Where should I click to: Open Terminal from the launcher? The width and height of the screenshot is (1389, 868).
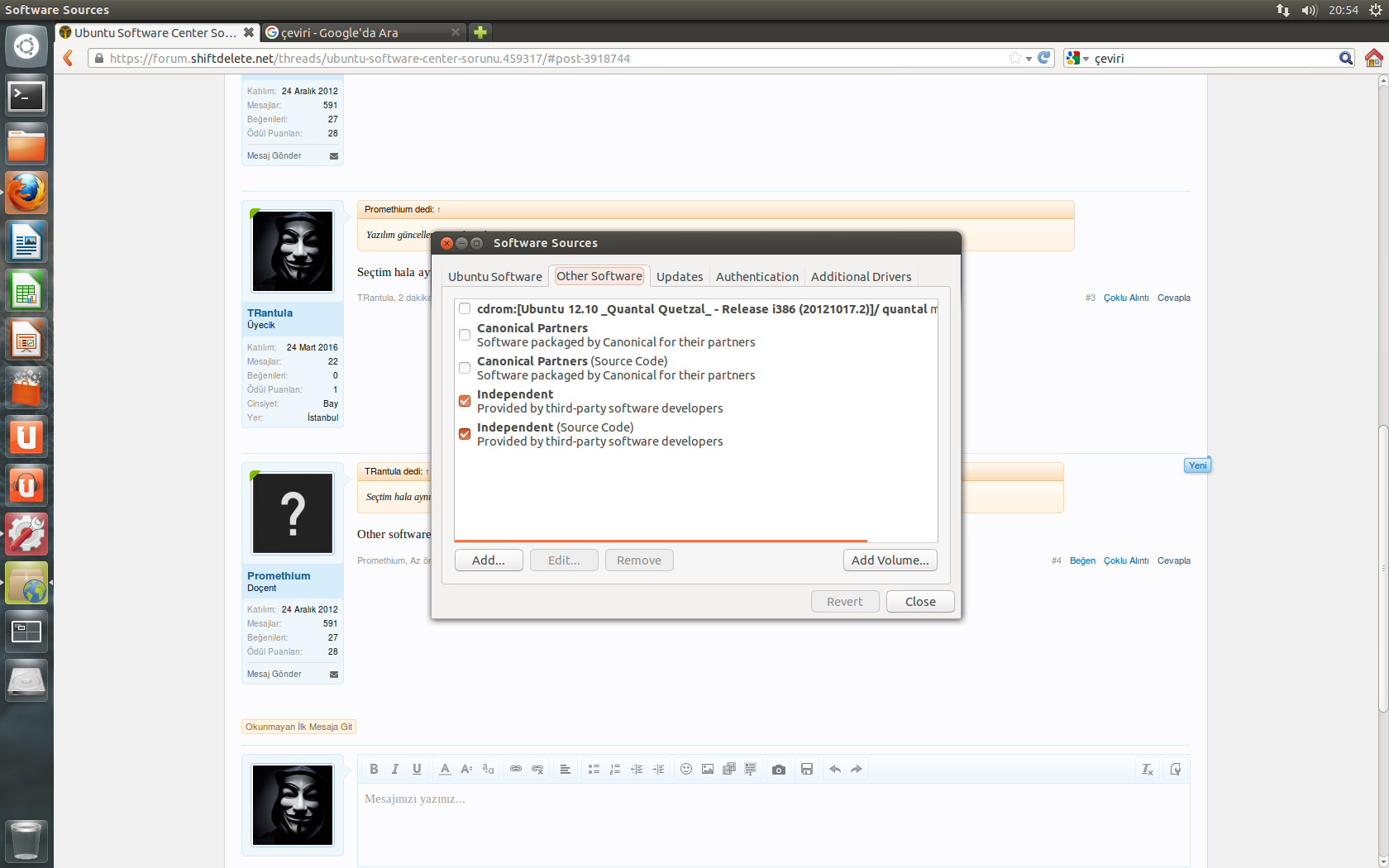click(x=26, y=96)
